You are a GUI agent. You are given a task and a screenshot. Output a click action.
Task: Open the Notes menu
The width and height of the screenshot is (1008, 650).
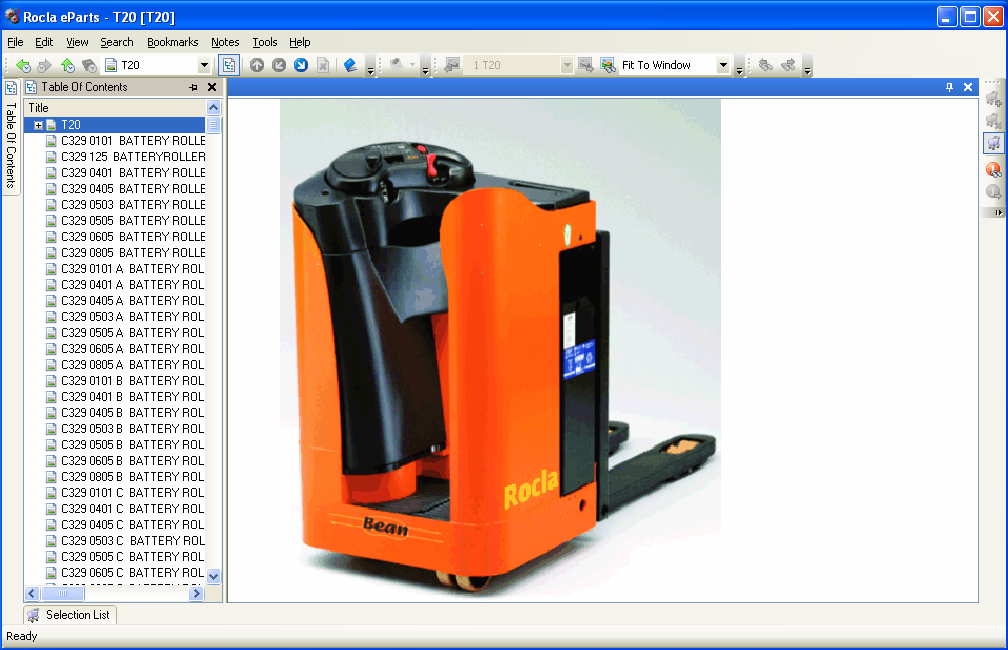pos(225,42)
